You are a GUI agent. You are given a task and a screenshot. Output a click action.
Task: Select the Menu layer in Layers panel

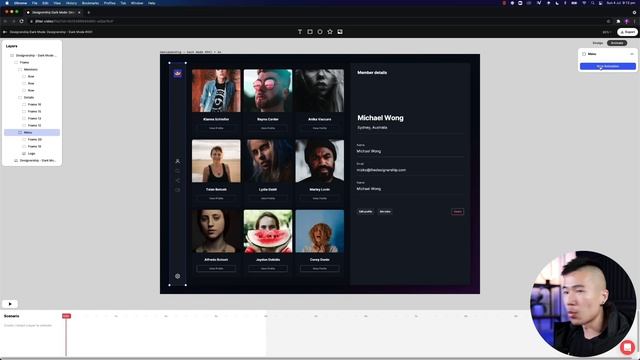point(32,132)
